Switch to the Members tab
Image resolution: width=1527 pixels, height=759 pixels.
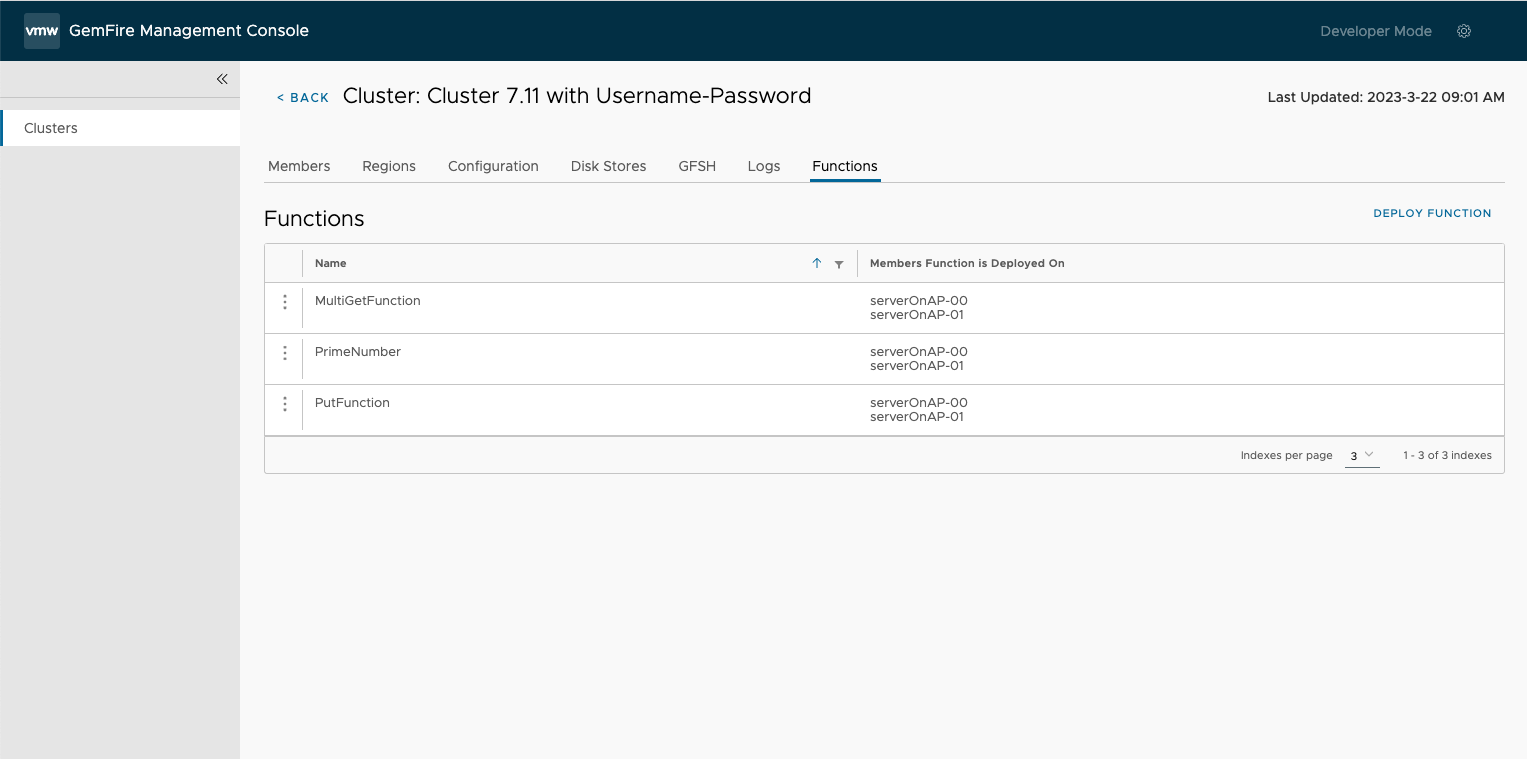tap(299, 166)
